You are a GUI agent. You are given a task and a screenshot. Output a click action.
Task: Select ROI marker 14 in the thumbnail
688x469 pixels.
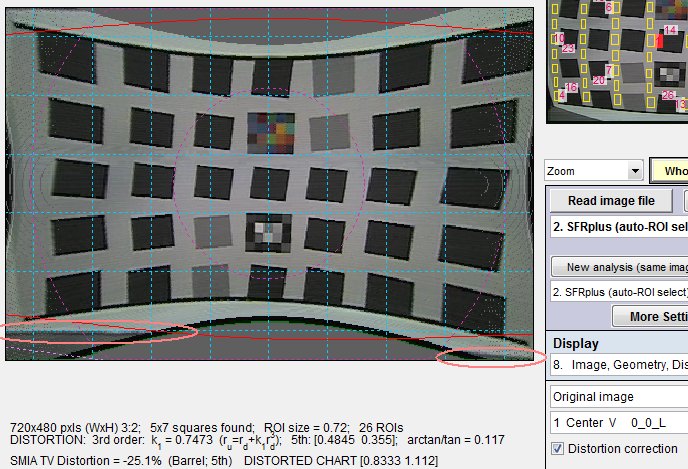(670, 30)
